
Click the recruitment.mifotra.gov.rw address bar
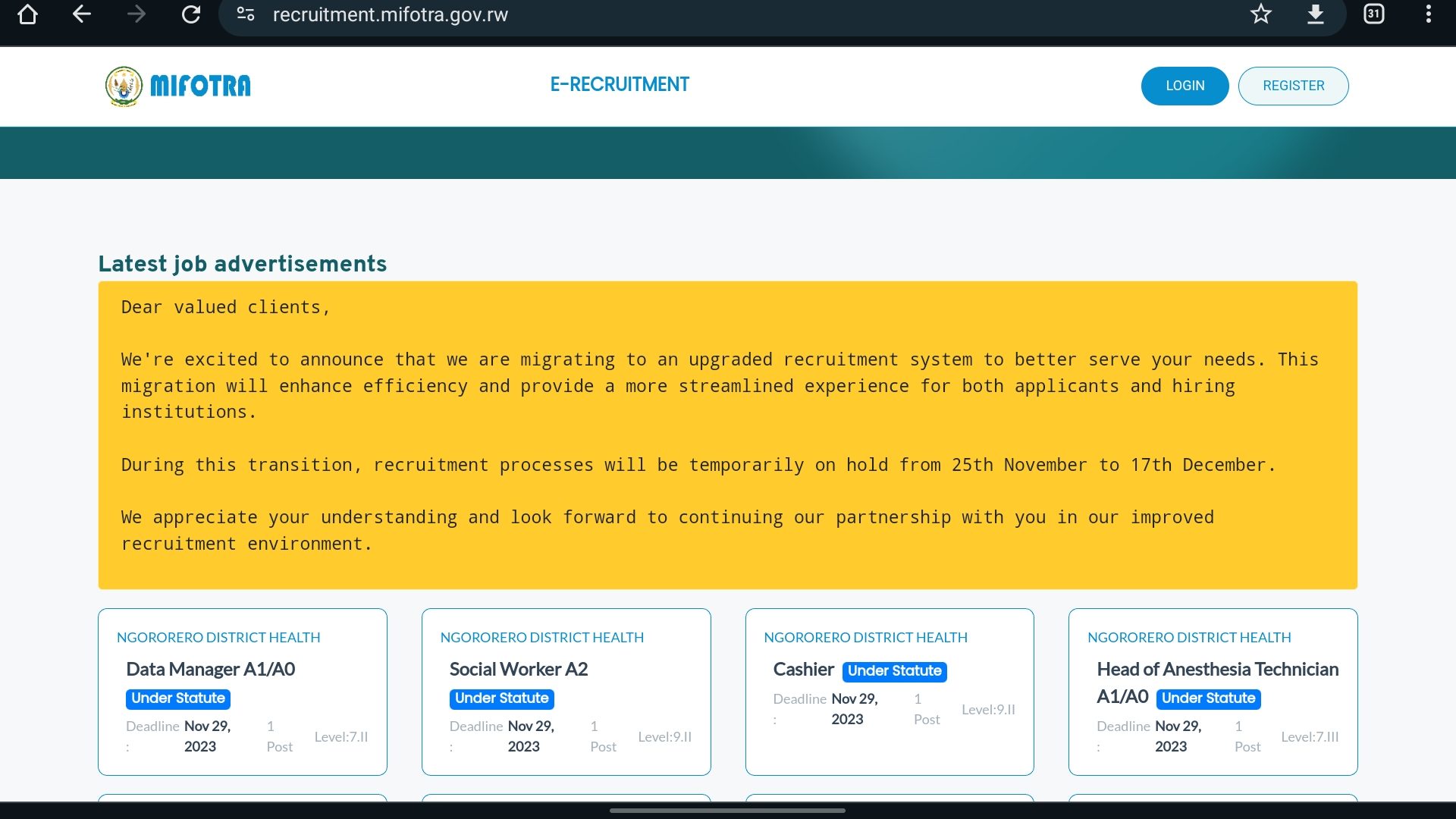tap(391, 14)
